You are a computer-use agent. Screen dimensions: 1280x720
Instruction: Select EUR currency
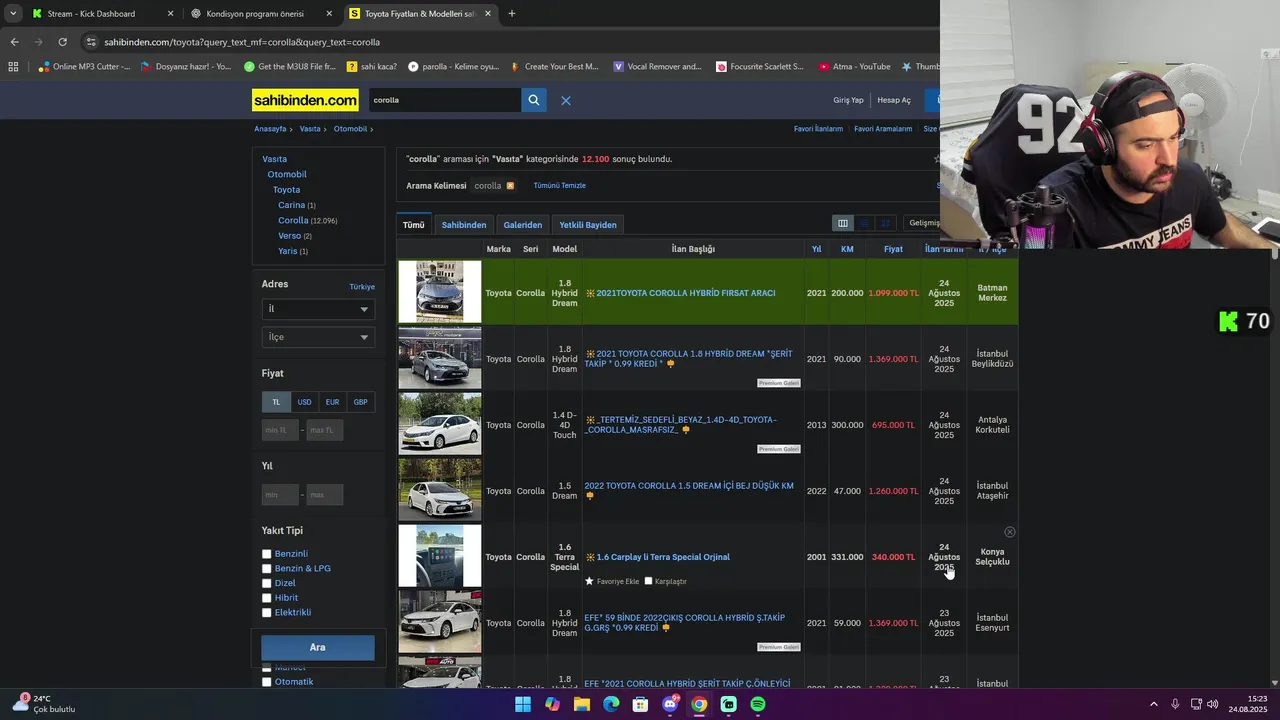coord(332,402)
